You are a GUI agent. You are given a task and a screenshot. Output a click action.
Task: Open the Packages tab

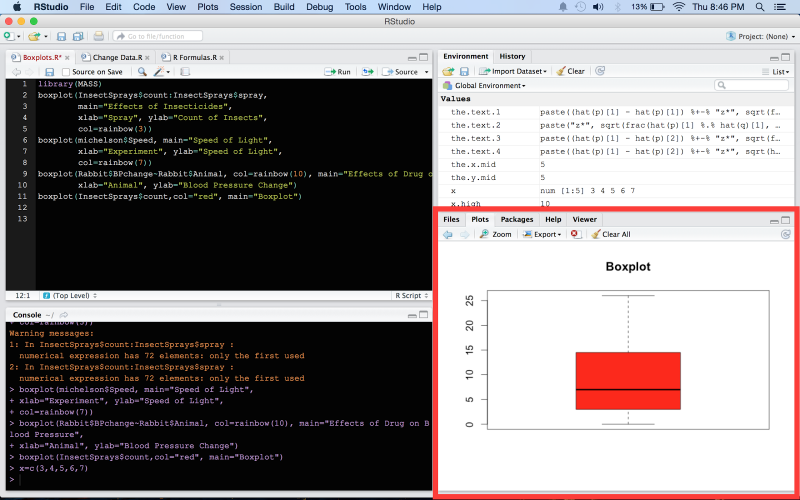(x=516, y=219)
